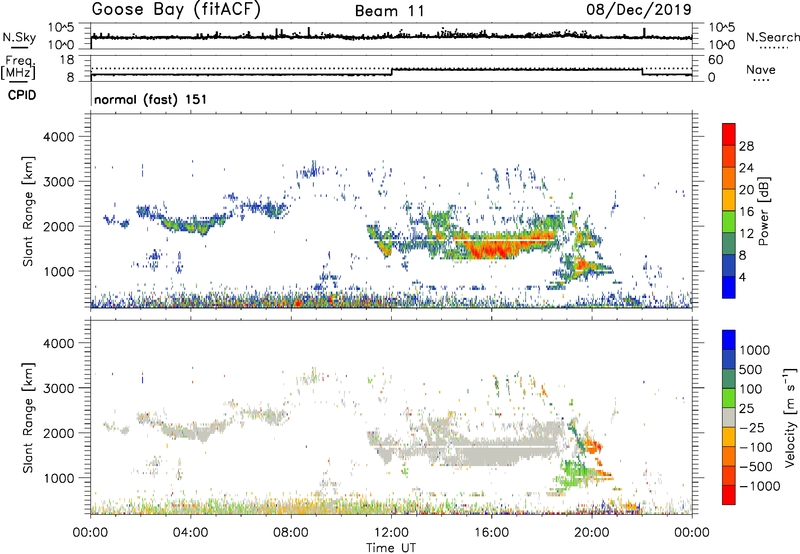Click Slant Range label of power panel
Viewport: 800px width, 554px height.
(x=28, y=211)
